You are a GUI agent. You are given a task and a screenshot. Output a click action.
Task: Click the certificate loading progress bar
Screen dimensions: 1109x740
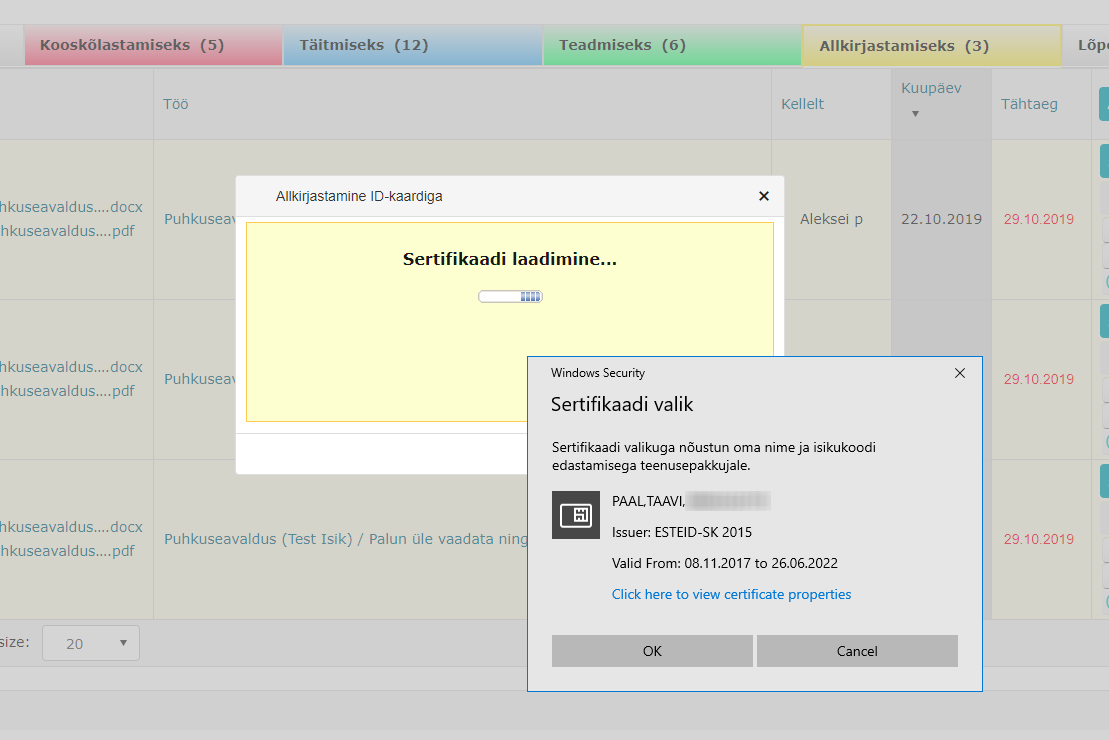510,296
